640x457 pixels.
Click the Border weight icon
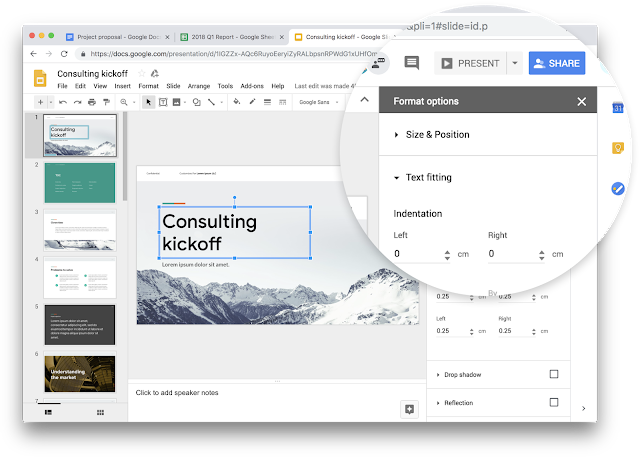click(x=267, y=102)
